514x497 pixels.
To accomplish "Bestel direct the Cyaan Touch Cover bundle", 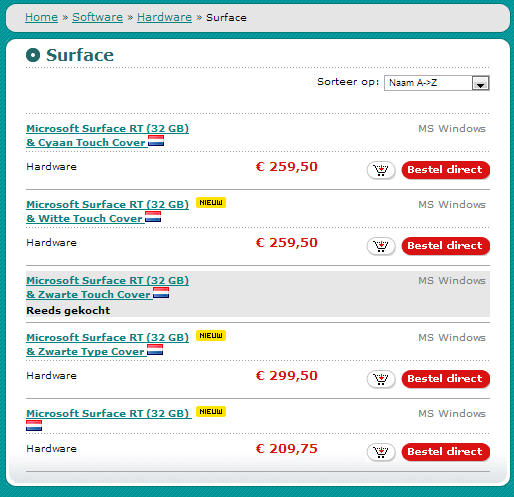I will coord(446,170).
